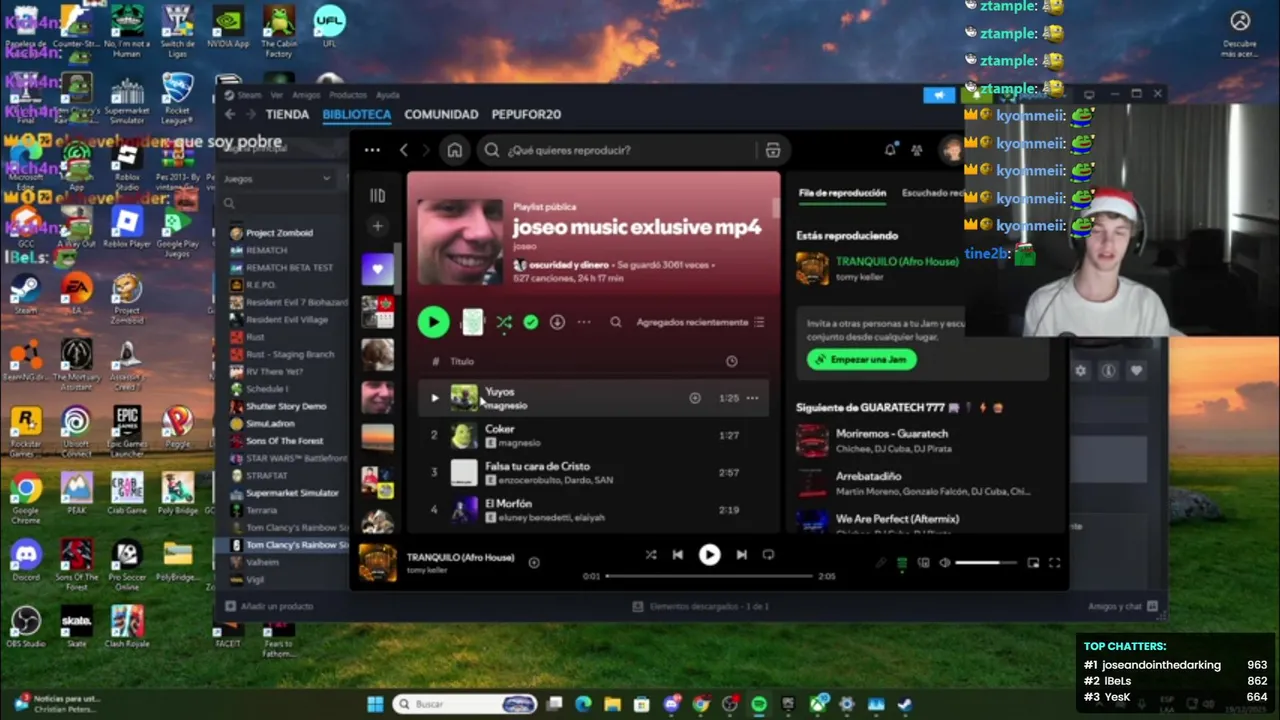
Task: Open Steam from the taskbar
Action: click(x=905, y=704)
